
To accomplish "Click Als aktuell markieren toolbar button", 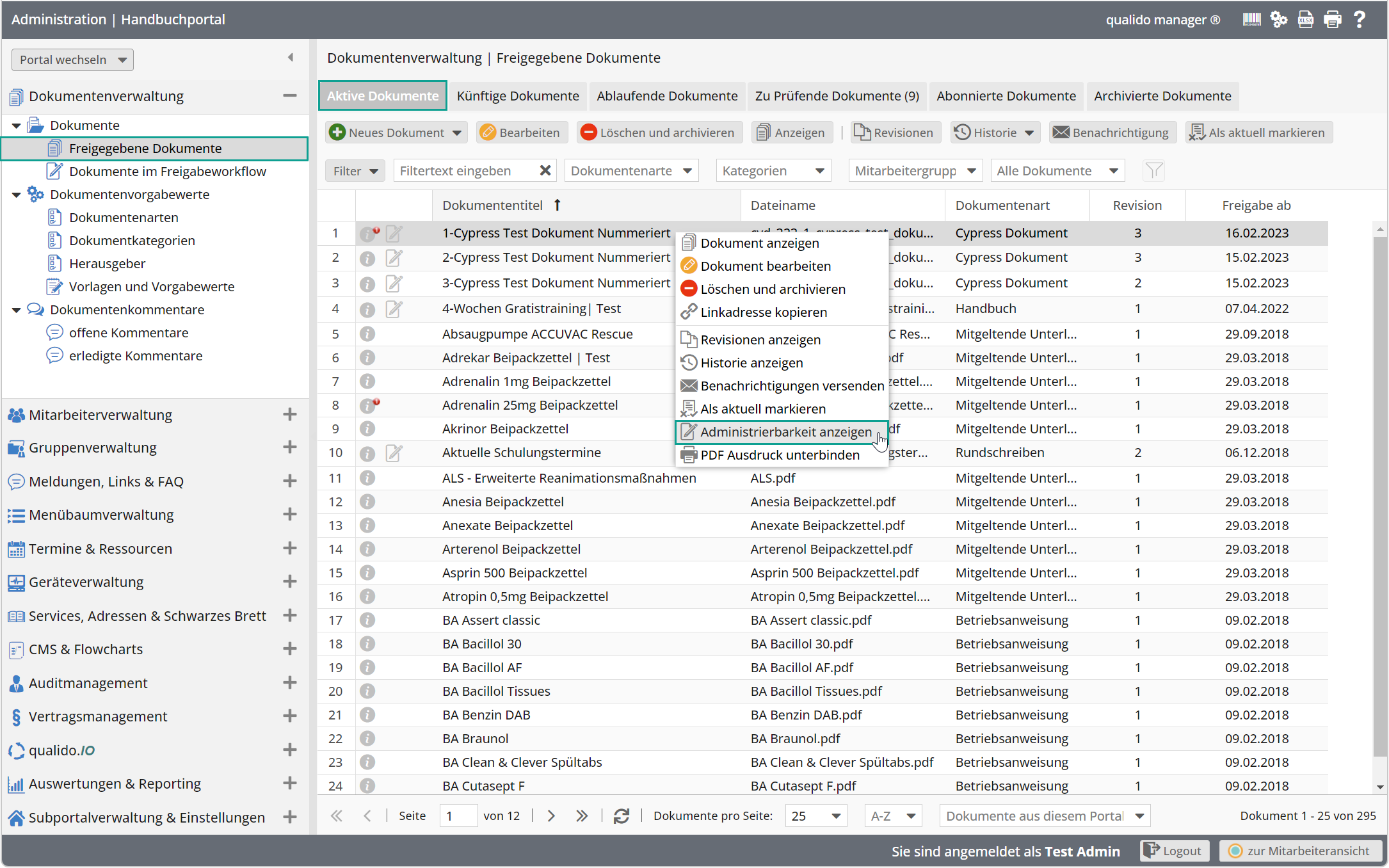I will point(1258,133).
